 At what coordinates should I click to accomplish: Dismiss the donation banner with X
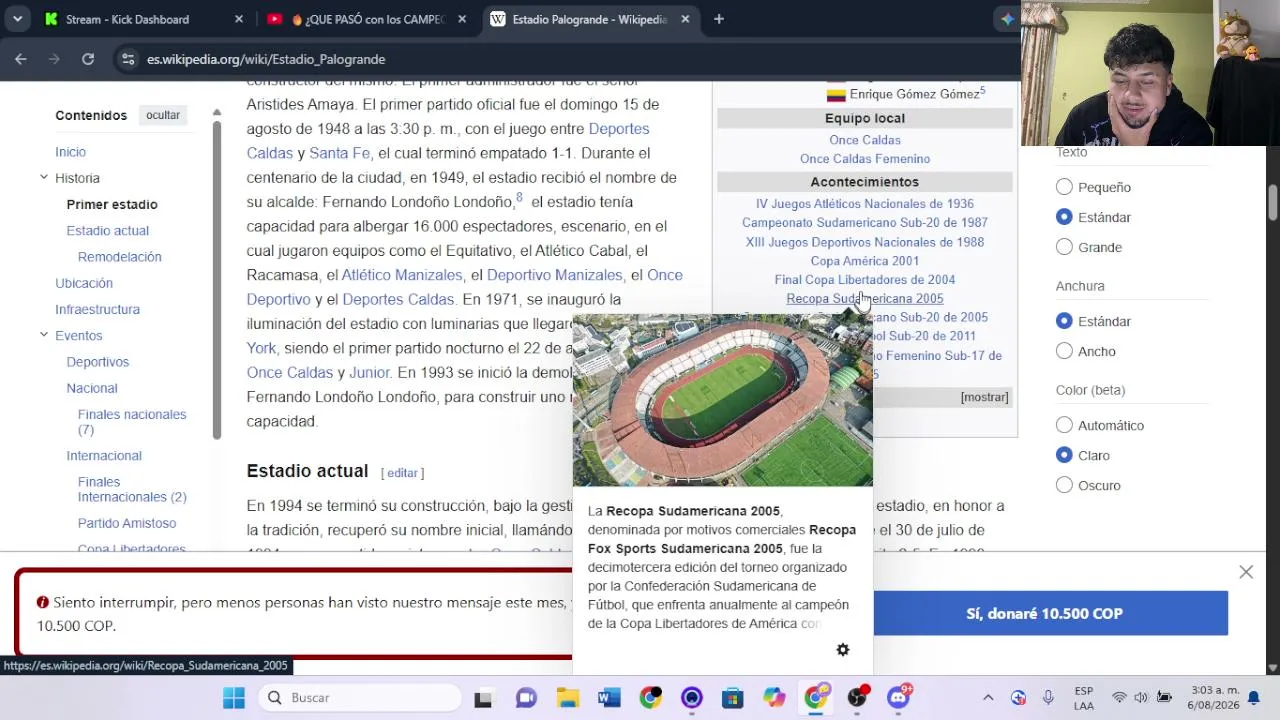[1246, 572]
